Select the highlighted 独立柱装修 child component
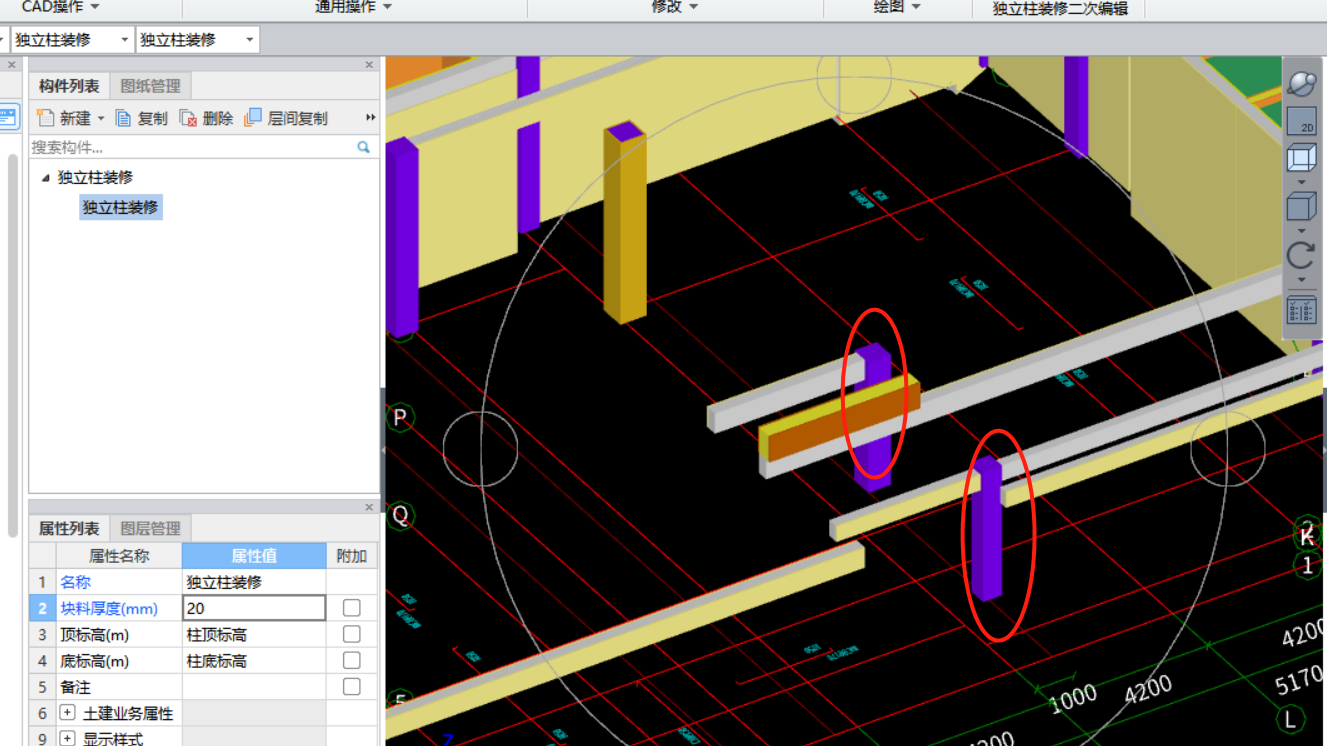 [x=121, y=207]
